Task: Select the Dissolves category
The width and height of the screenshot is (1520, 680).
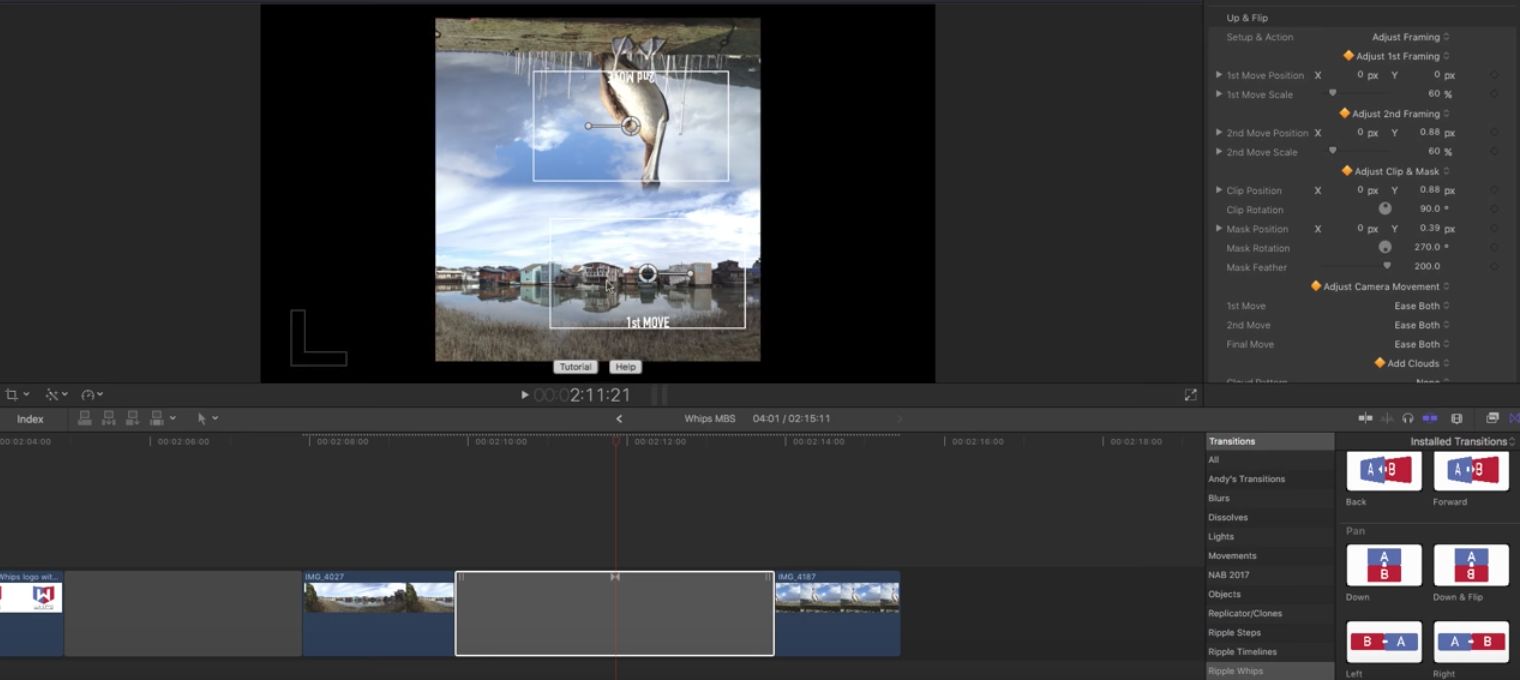Action: [x=1270, y=517]
